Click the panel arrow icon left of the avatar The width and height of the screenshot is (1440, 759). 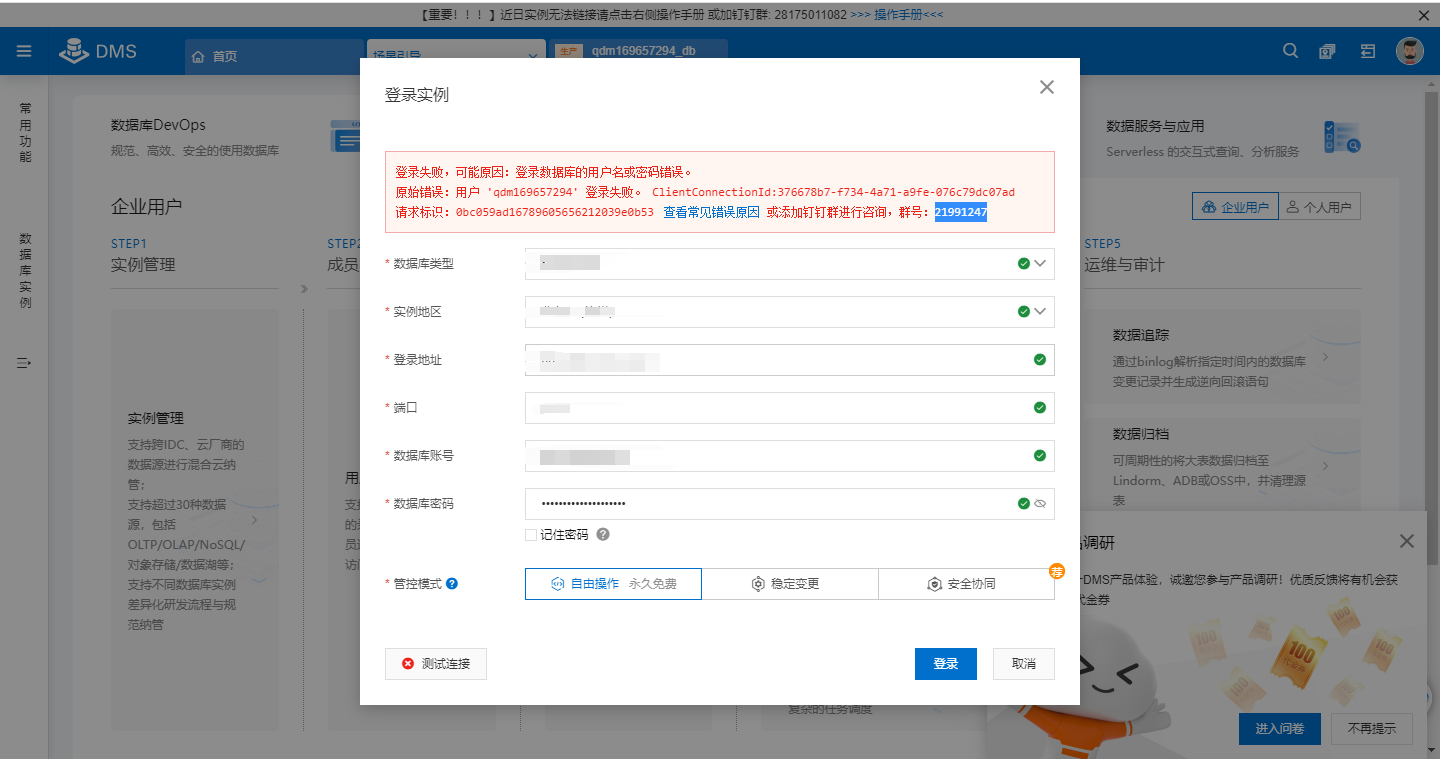[1368, 52]
